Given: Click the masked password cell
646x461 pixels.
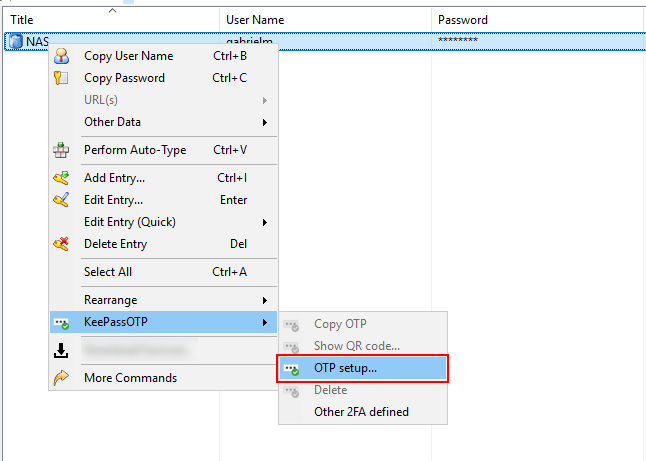Looking at the screenshot, I should 458,41.
